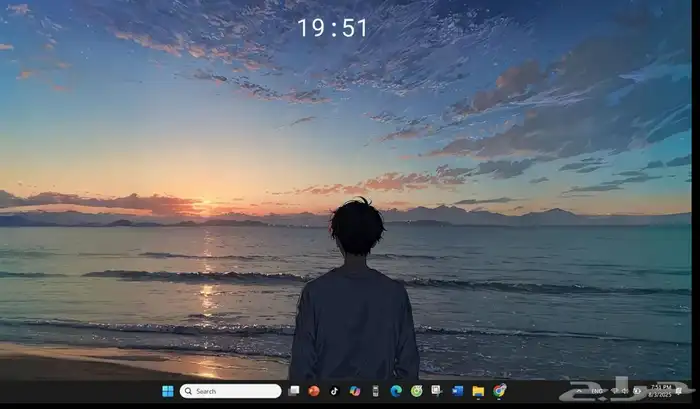This screenshot has height=409, width=700.
Task: Click the taskbar Search box
Action: [230, 391]
